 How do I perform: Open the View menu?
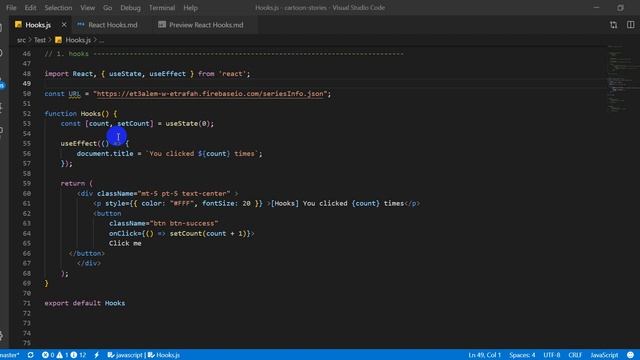click(87, 8)
